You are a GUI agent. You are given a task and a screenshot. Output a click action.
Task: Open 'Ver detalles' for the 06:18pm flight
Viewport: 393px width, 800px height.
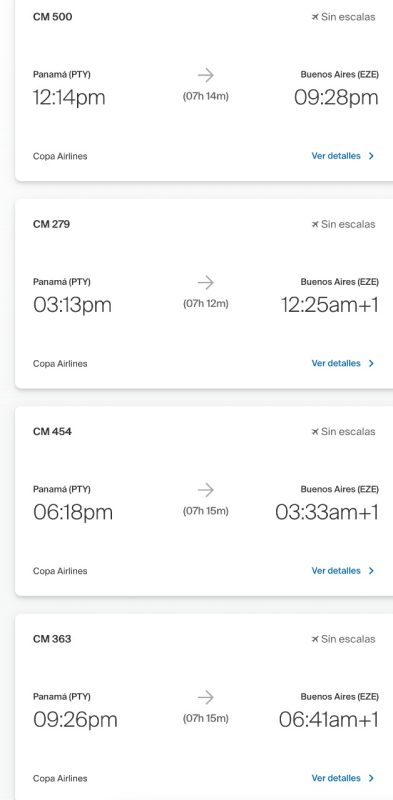coord(336,571)
